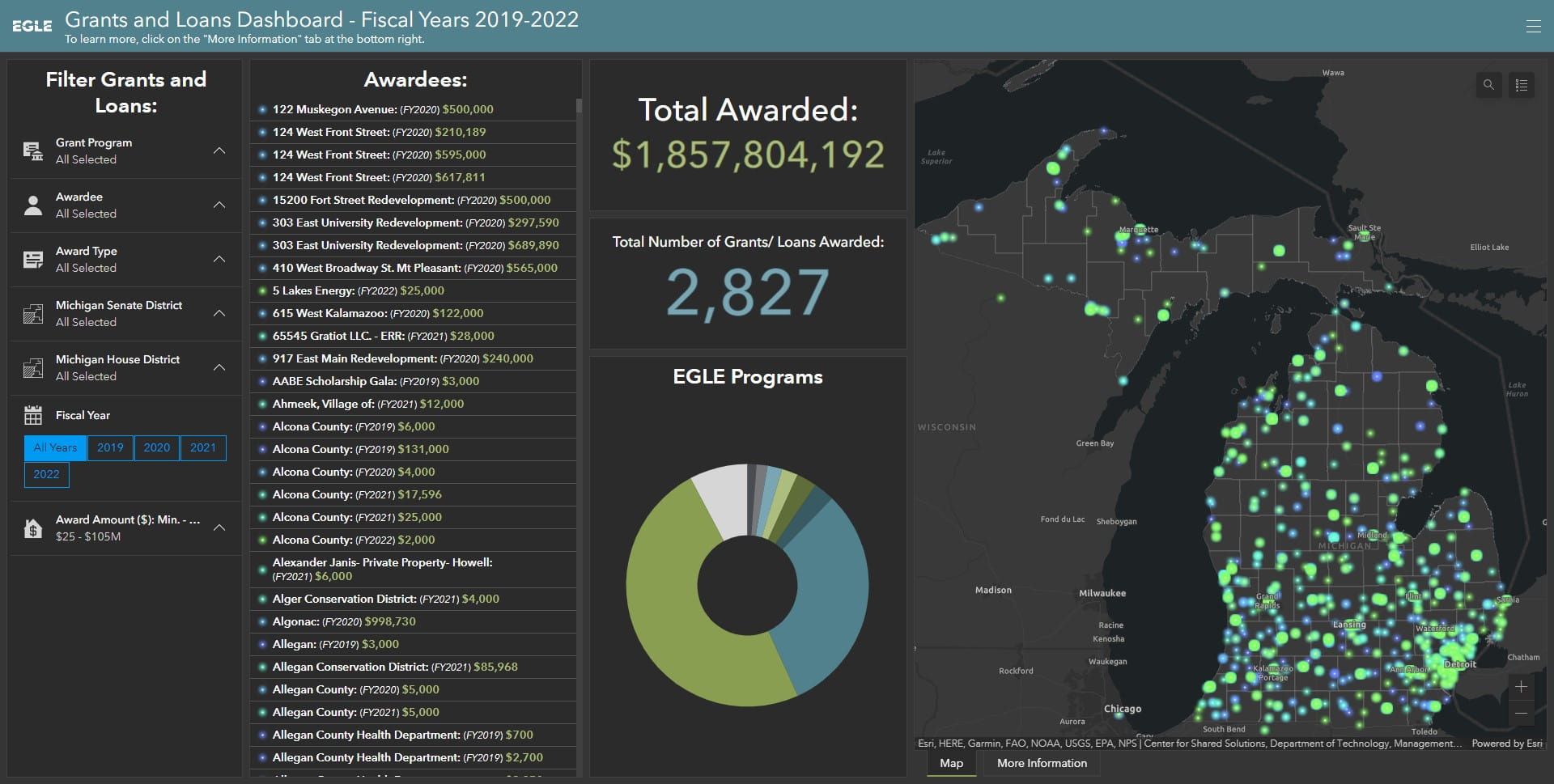Select the All Years fiscal year option
1554x784 pixels.
(x=54, y=447)
